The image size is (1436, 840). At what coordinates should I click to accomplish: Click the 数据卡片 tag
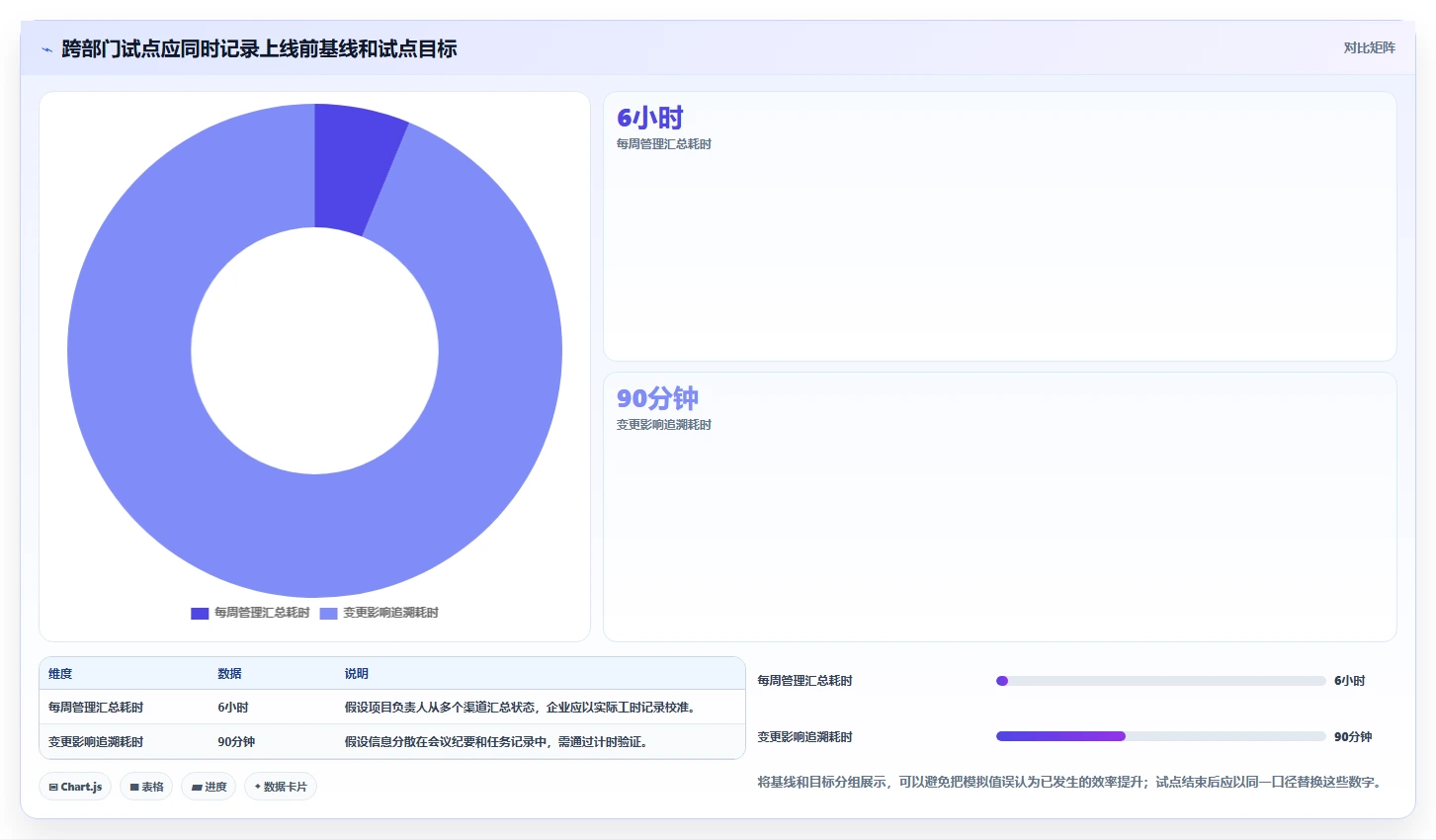(281, 787)
